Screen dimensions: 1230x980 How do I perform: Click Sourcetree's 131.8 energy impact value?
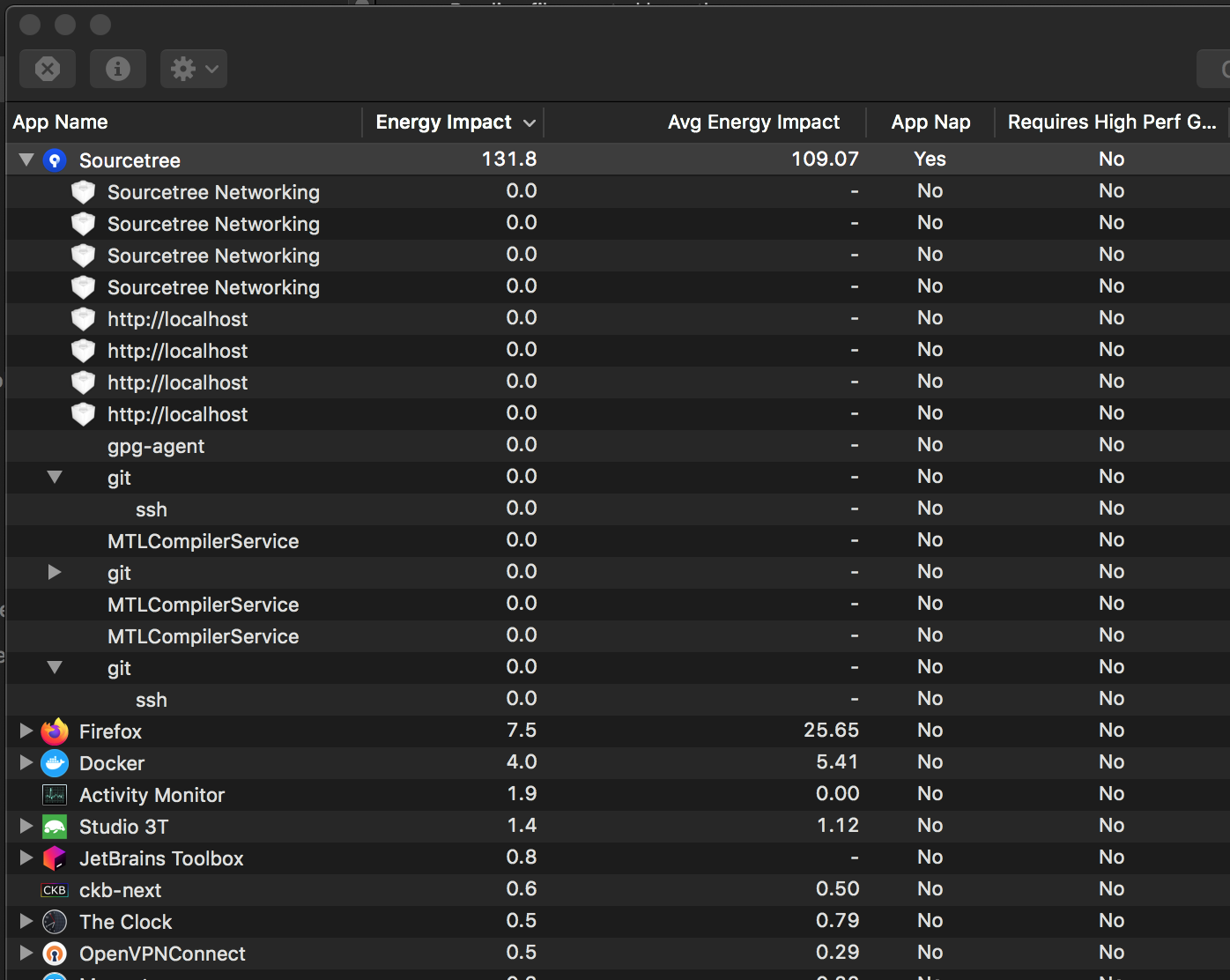(x=509, y=159)
